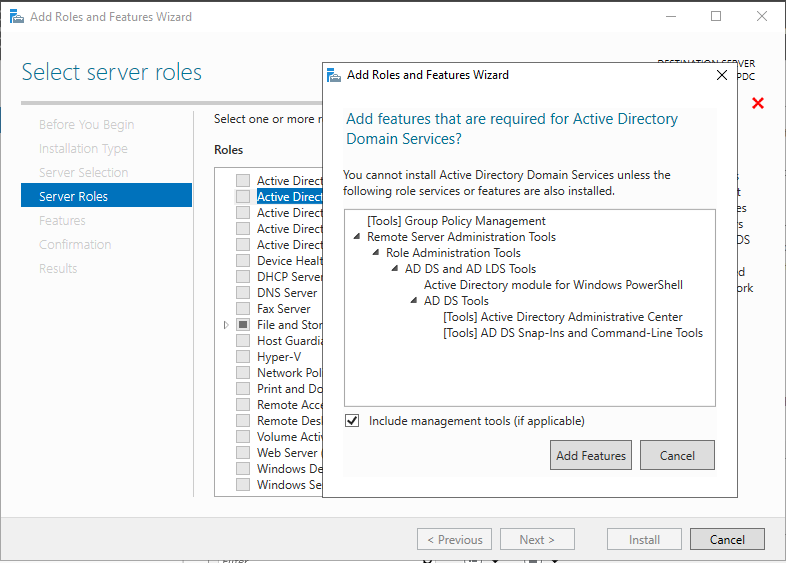Image resolution: width=786 pixels, height=563 pixels.
Task: Toggle Include management tools checkbox
Action: tap(352, 421)
